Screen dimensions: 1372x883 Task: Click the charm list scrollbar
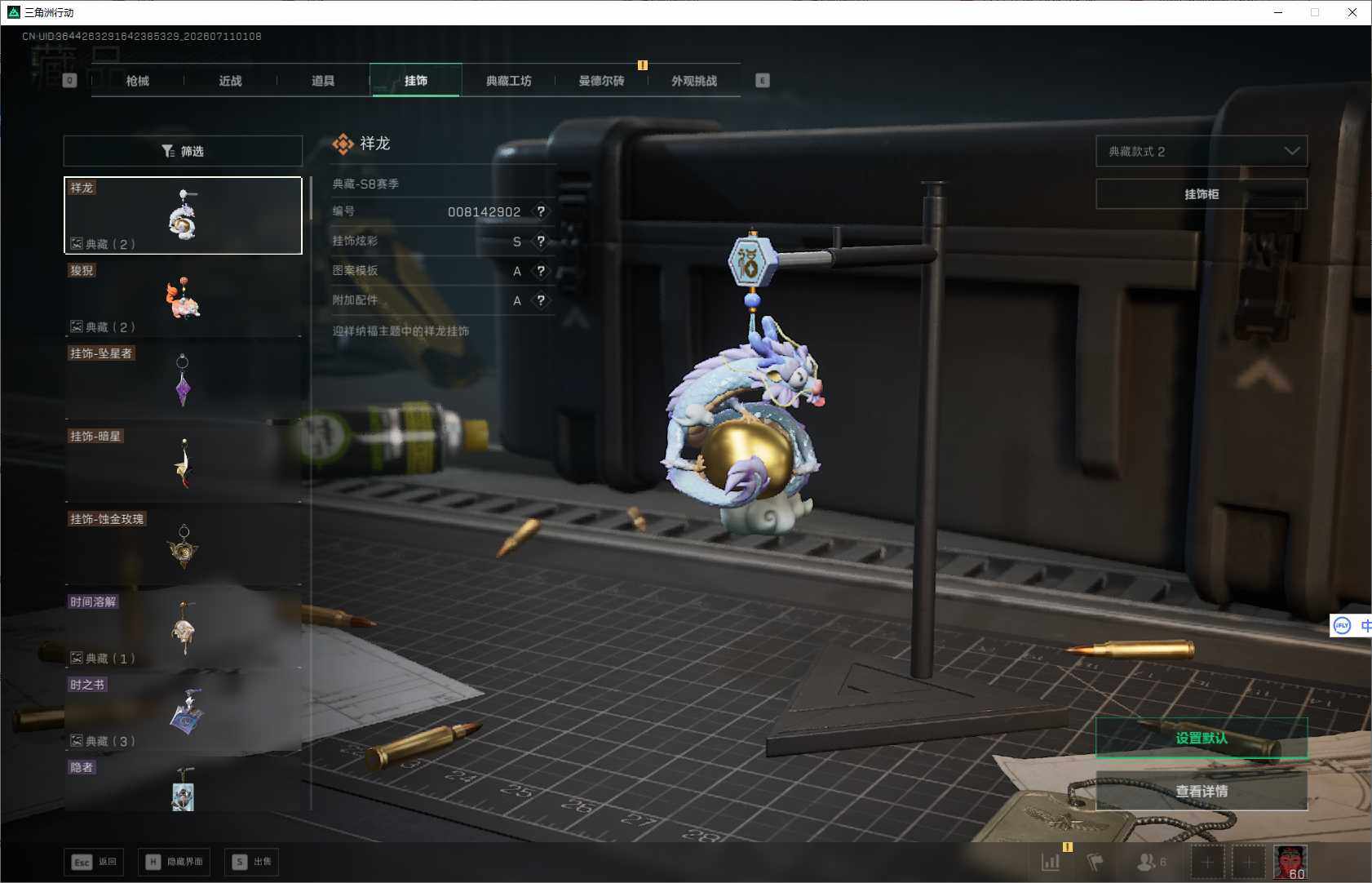click(311, 198)
